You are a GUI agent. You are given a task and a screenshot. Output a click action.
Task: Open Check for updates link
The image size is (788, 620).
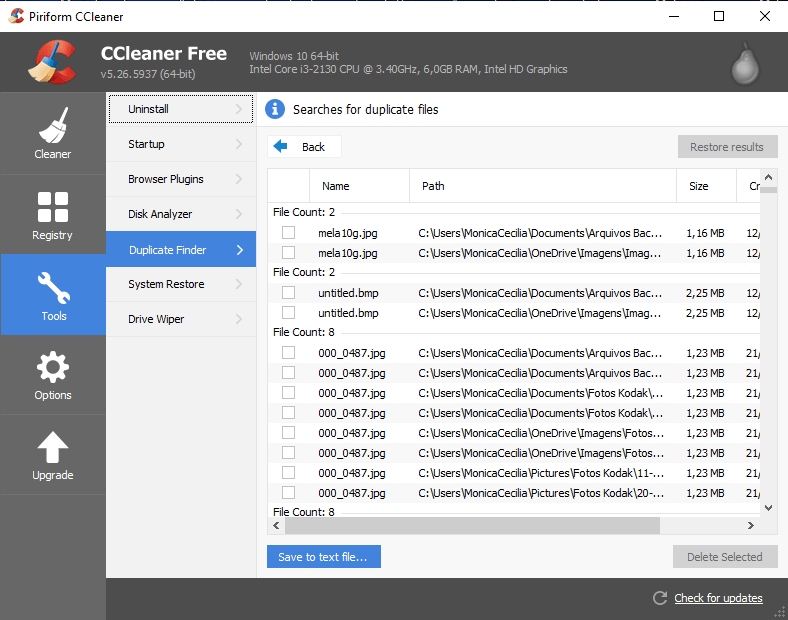tap(718, 598)
